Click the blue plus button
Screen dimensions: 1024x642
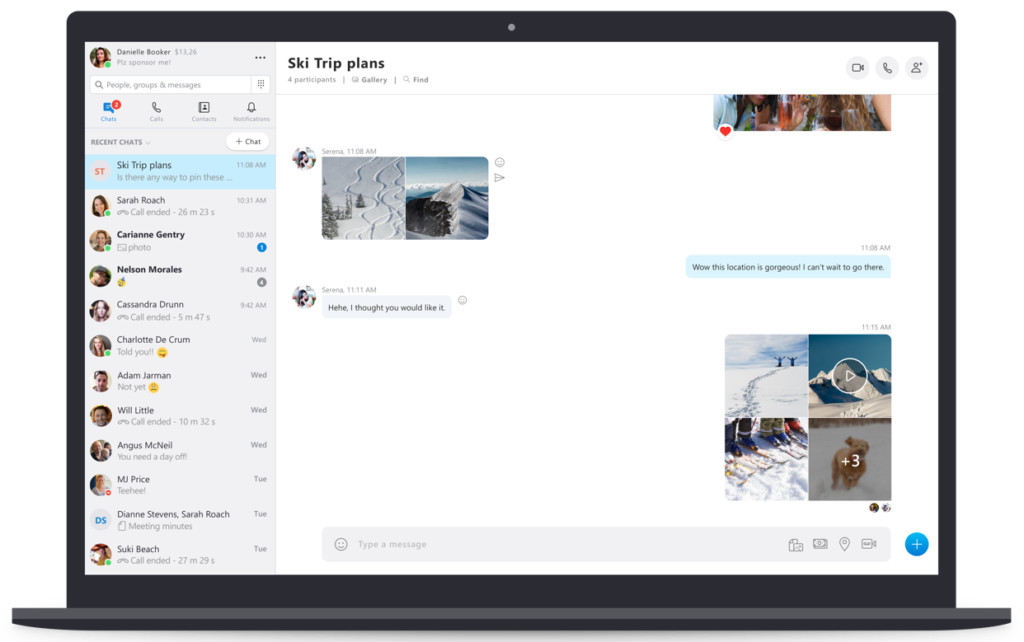[x=916, y=544]
